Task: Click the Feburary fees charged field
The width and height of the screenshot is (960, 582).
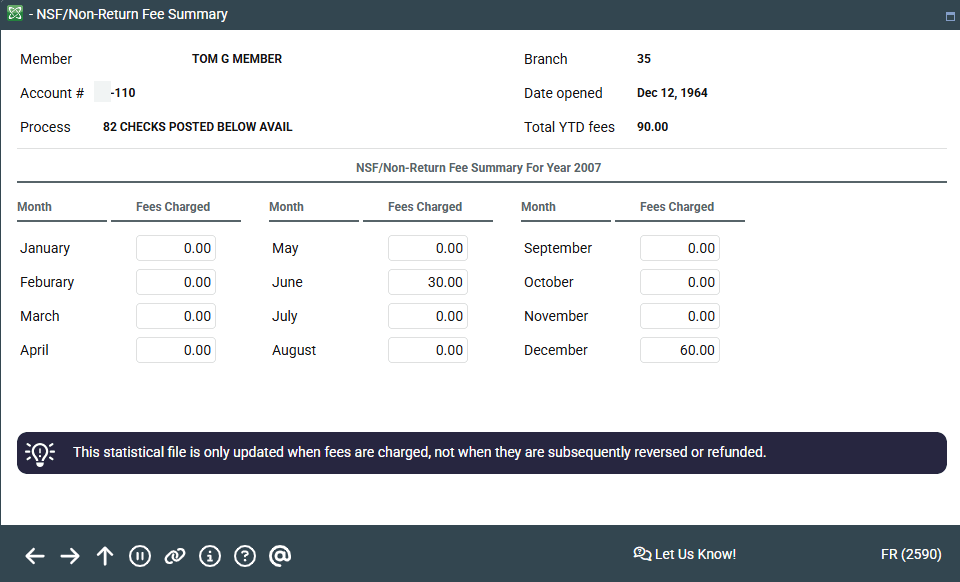Action: coord(176,282)
